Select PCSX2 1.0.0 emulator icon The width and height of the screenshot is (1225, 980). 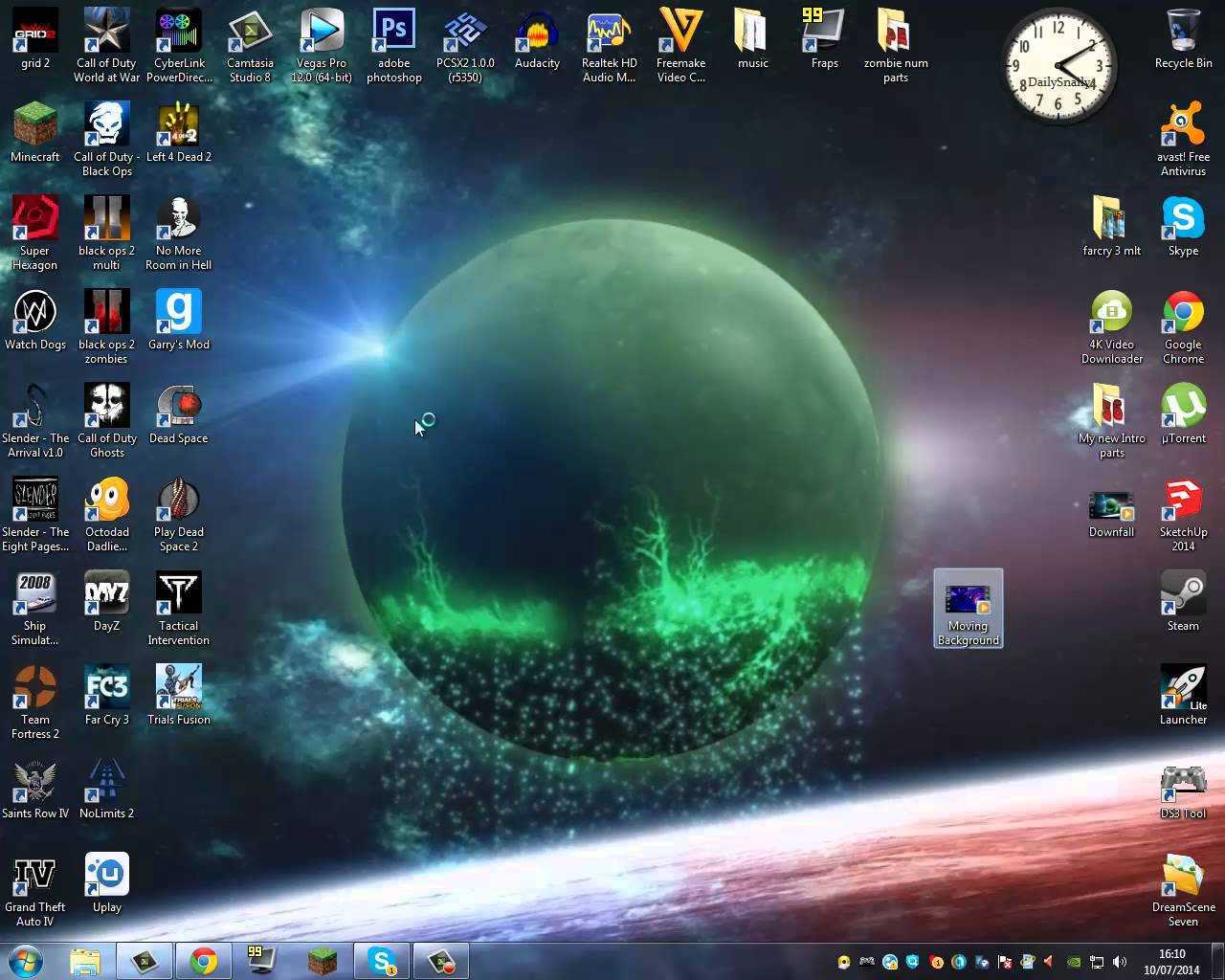(x=465, y=45)
